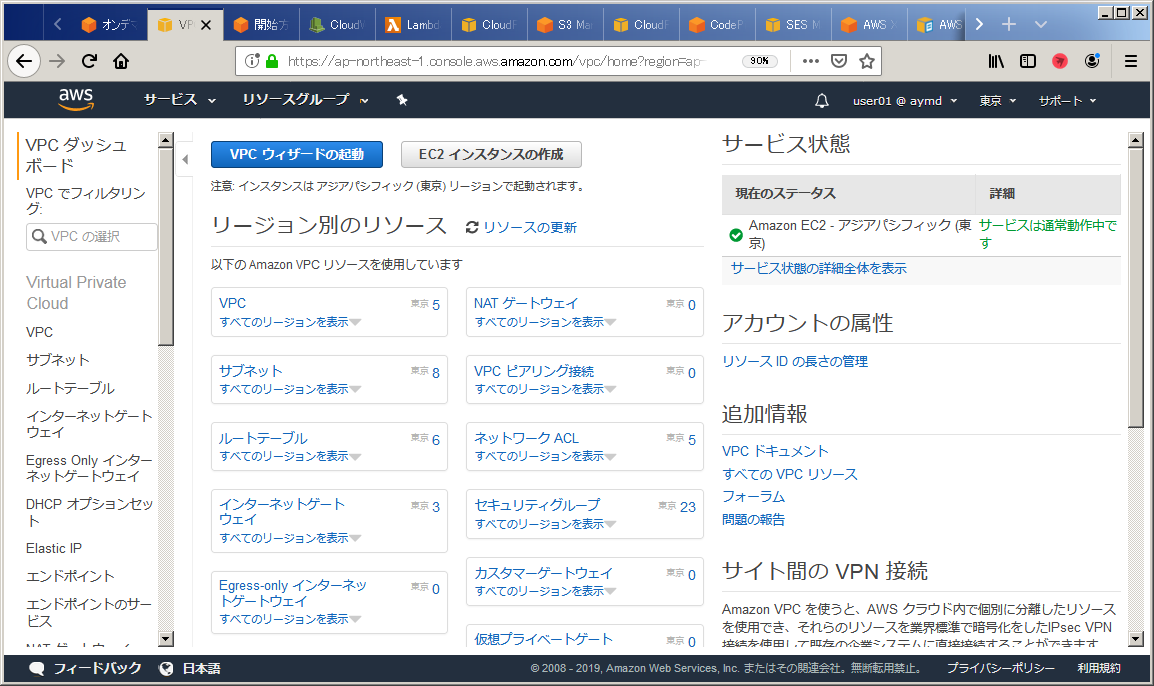Click the Pocket save icon
Screen dimensions: 1154x686
pyautogui.click(x=838, y=61)
